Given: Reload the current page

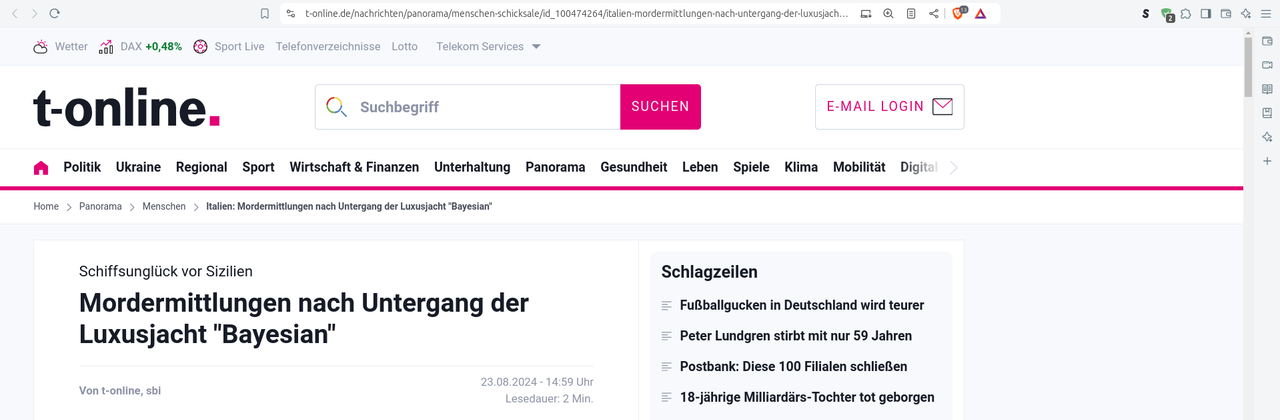Looking at the screenshot, I should click(x=54, y=13).
